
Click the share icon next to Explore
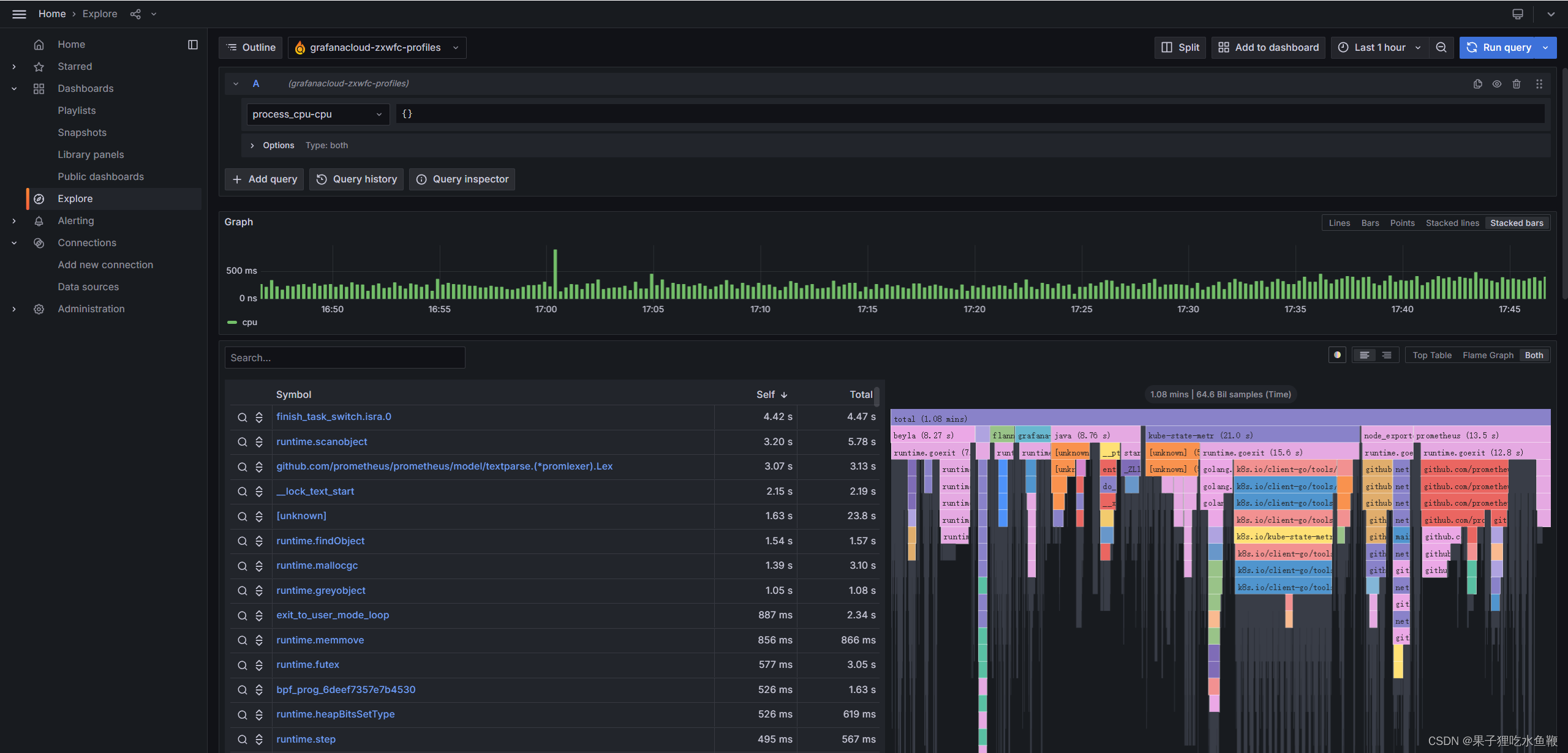click(x=135, y=13)
